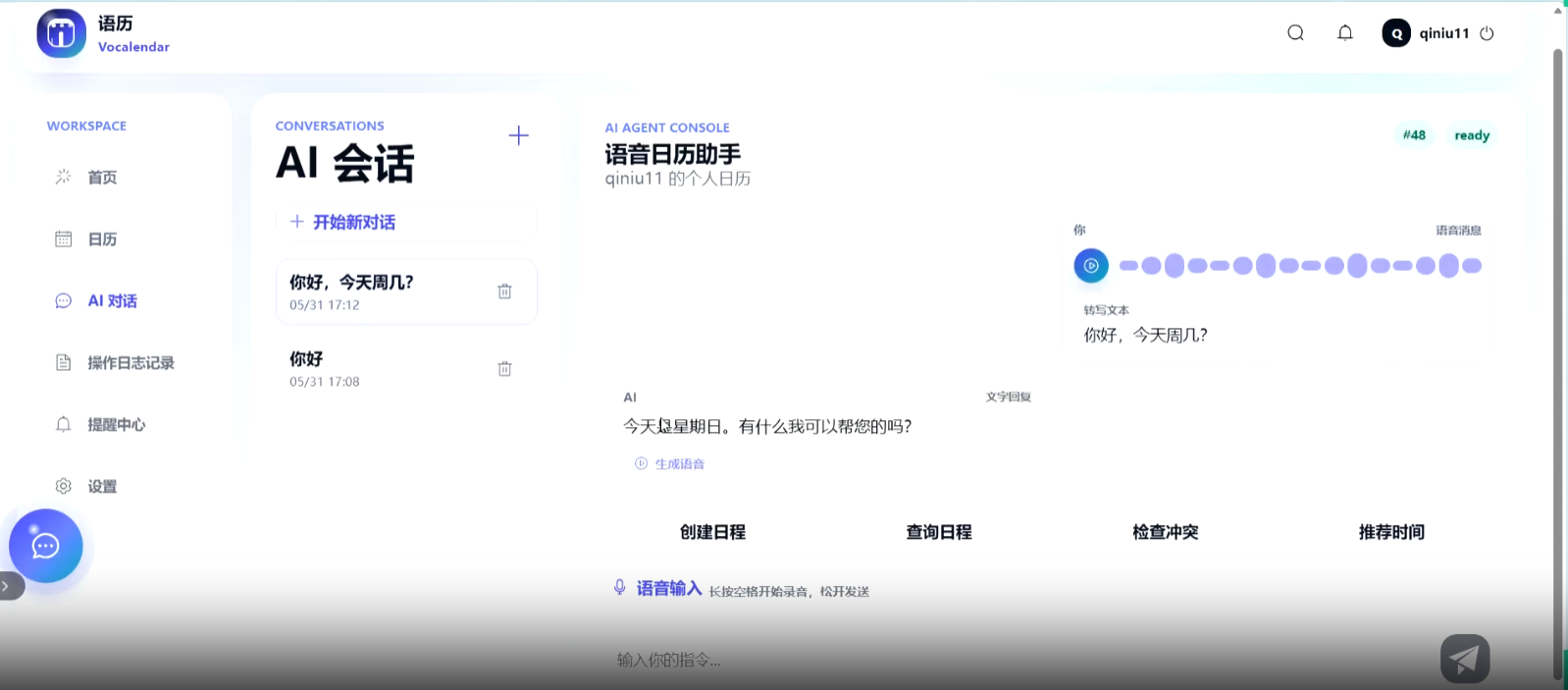The height and width of the screenshot is (690, 1568).
Task: Delete the 你好，今天周几? conversation
Action: pyautogui.click(x=504, y=292)
